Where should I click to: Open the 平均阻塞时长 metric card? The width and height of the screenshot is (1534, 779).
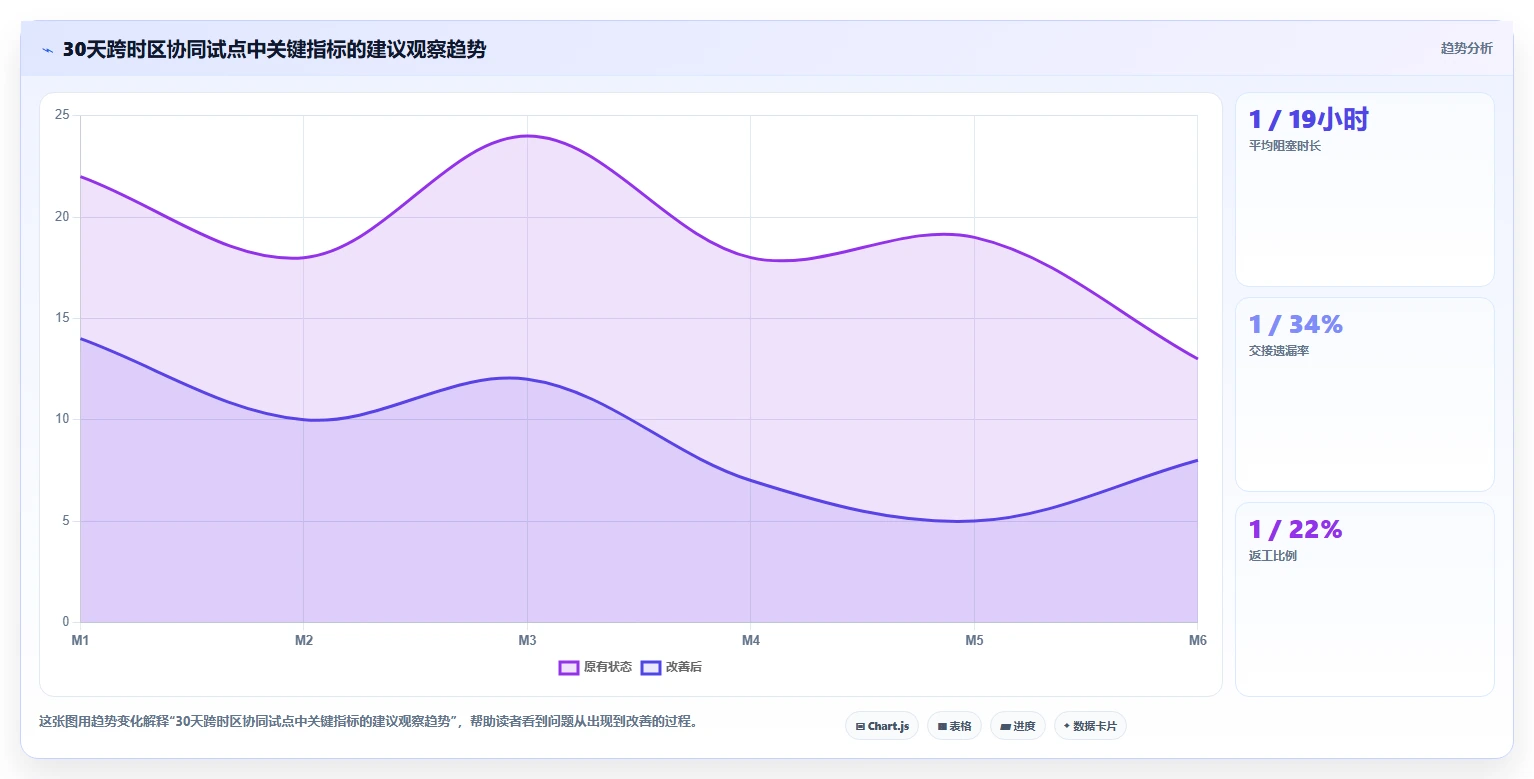(1365, 189)
